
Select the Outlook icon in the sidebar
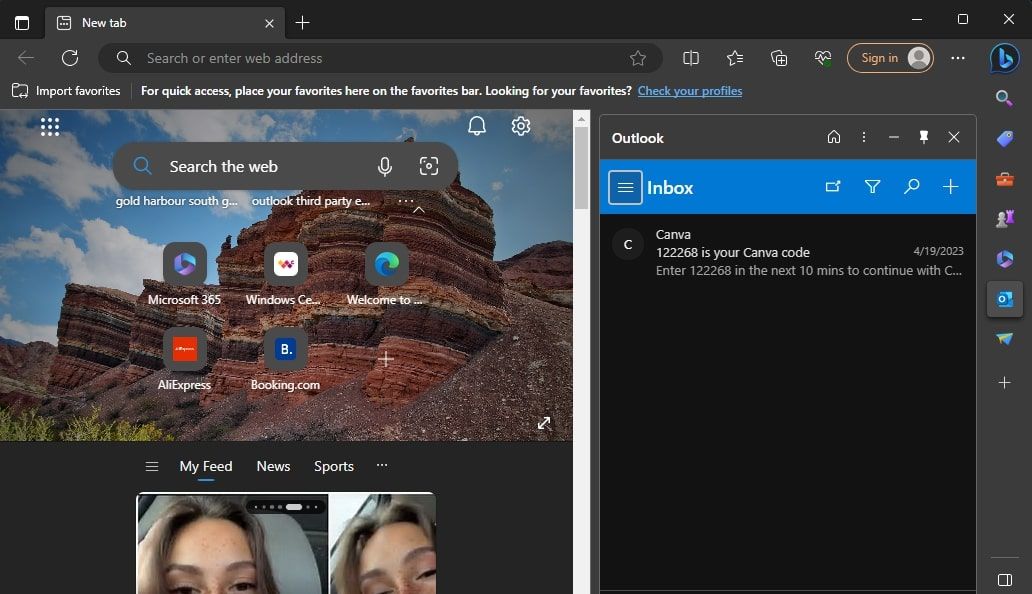1004,298
